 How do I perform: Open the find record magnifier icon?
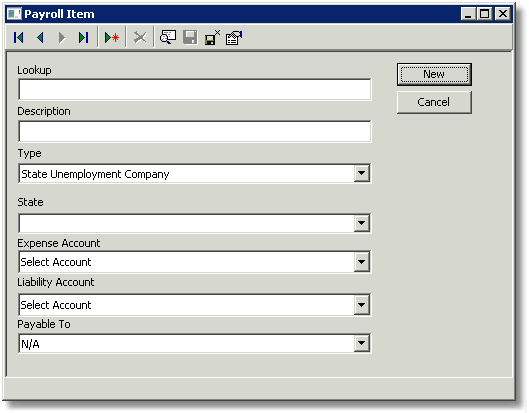168,37
